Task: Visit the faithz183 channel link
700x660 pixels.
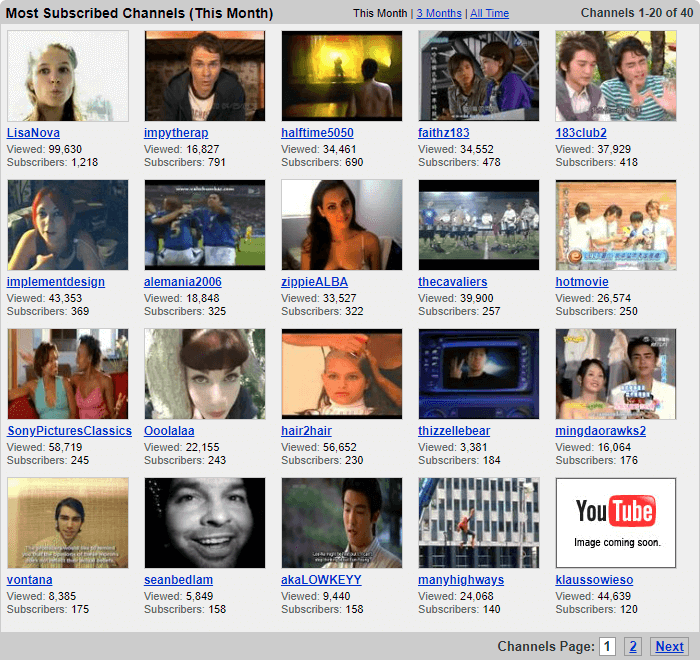Action: pyautogui.click(x=443, y=133)
